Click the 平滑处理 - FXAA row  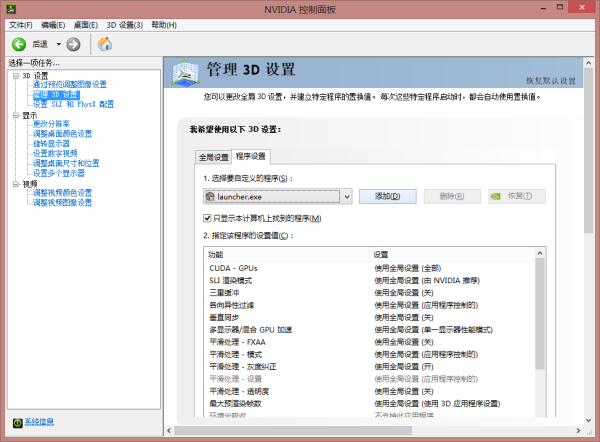coord(370,342)
